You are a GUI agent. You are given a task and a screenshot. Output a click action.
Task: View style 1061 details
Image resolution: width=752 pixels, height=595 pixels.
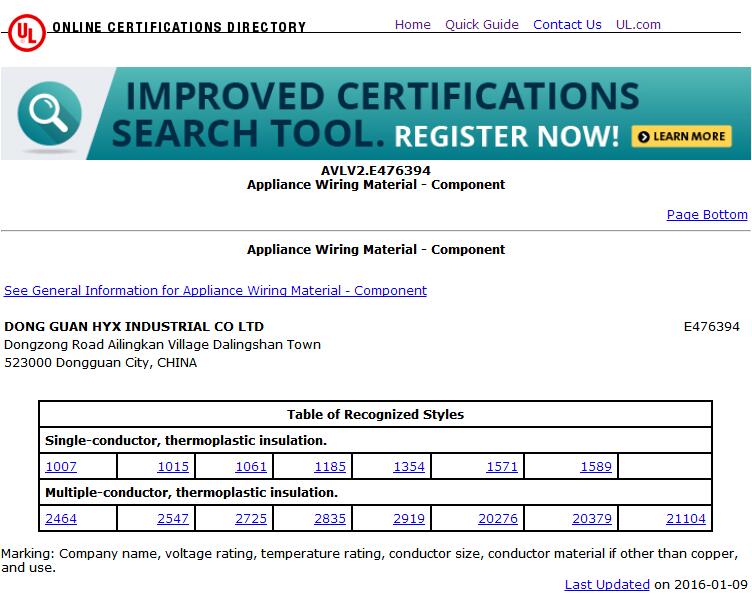tap(251, 467)
